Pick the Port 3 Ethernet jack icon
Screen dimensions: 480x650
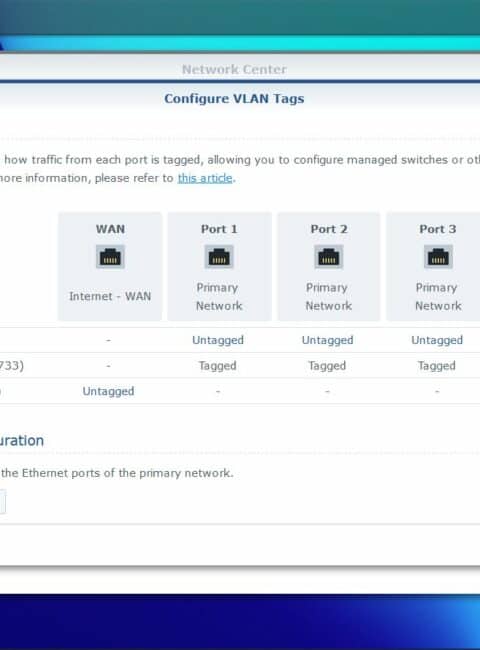(x=438, y=257)
